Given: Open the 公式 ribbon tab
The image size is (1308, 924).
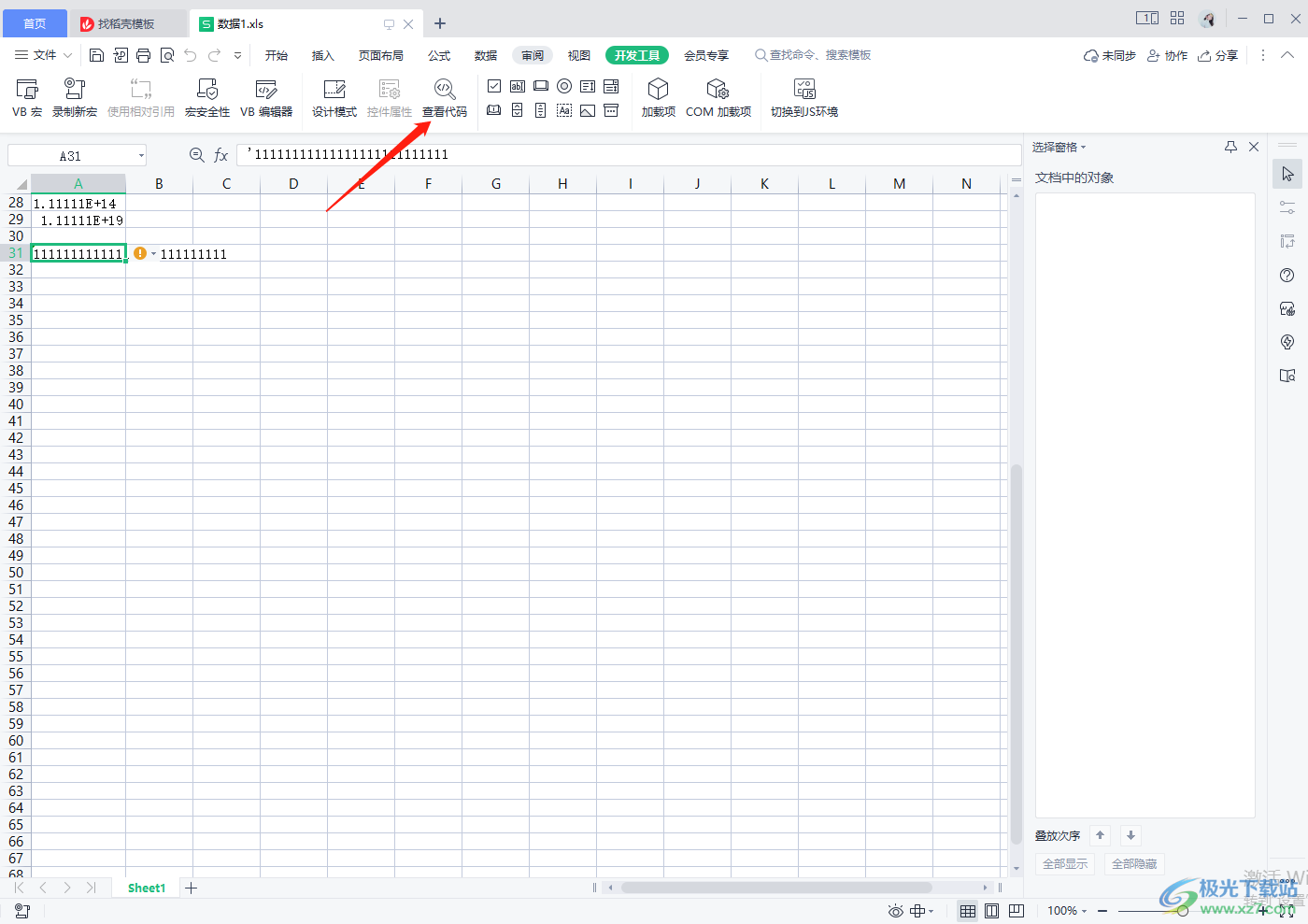Looking at the screenshot, I should [439, 56].
